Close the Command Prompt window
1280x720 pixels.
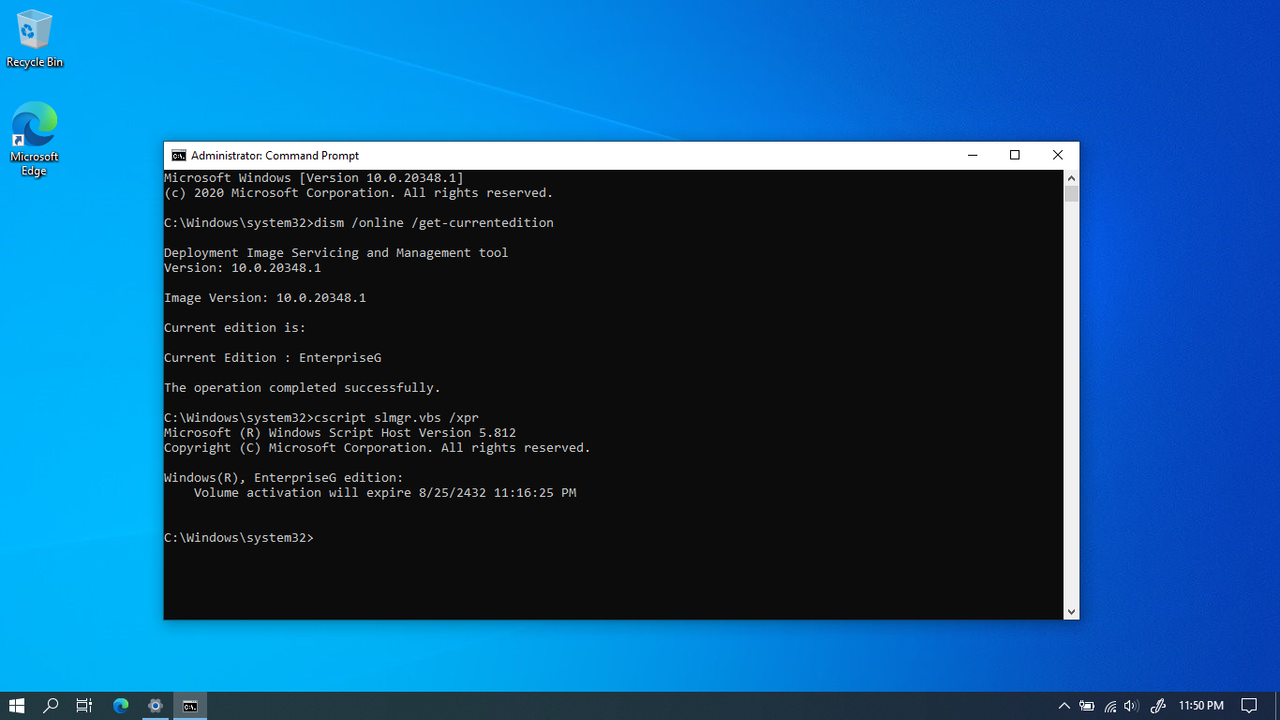1058,155
